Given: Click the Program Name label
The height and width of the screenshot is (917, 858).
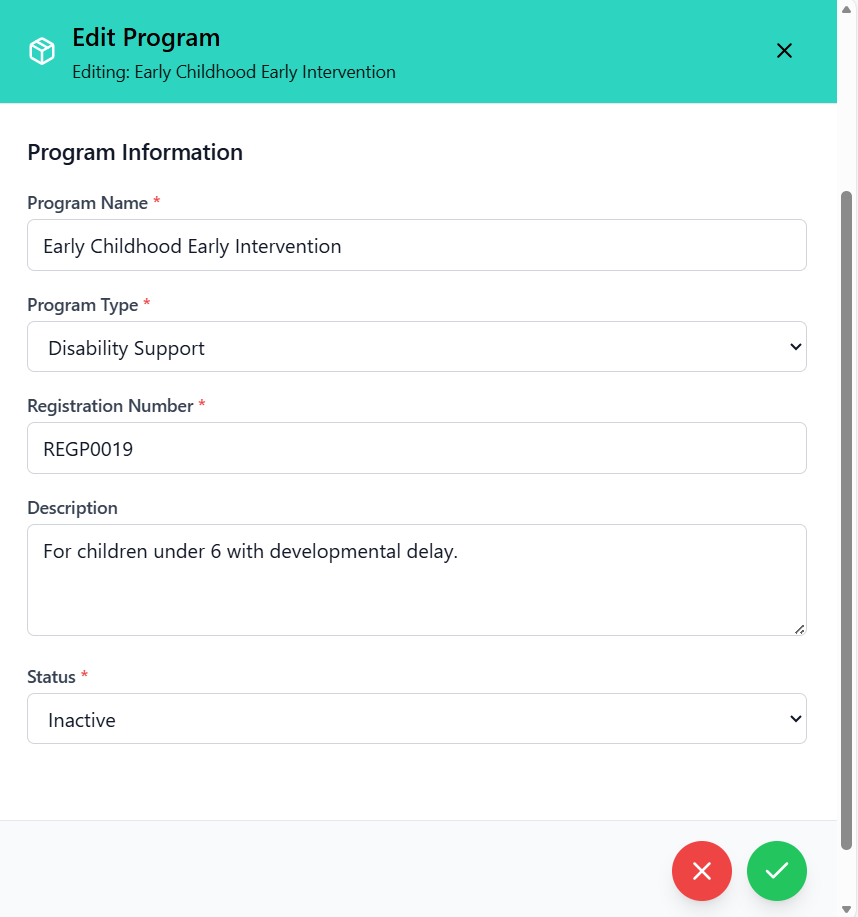Looking at the screenshot, I should [87, 203].
